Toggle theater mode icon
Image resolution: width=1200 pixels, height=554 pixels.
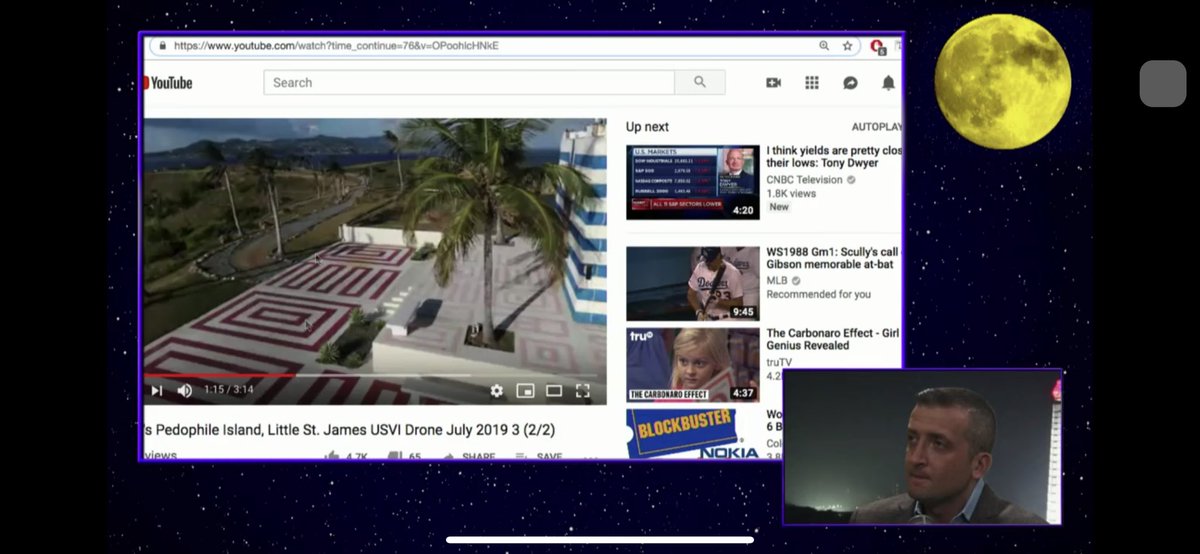(x=554, y=391)
